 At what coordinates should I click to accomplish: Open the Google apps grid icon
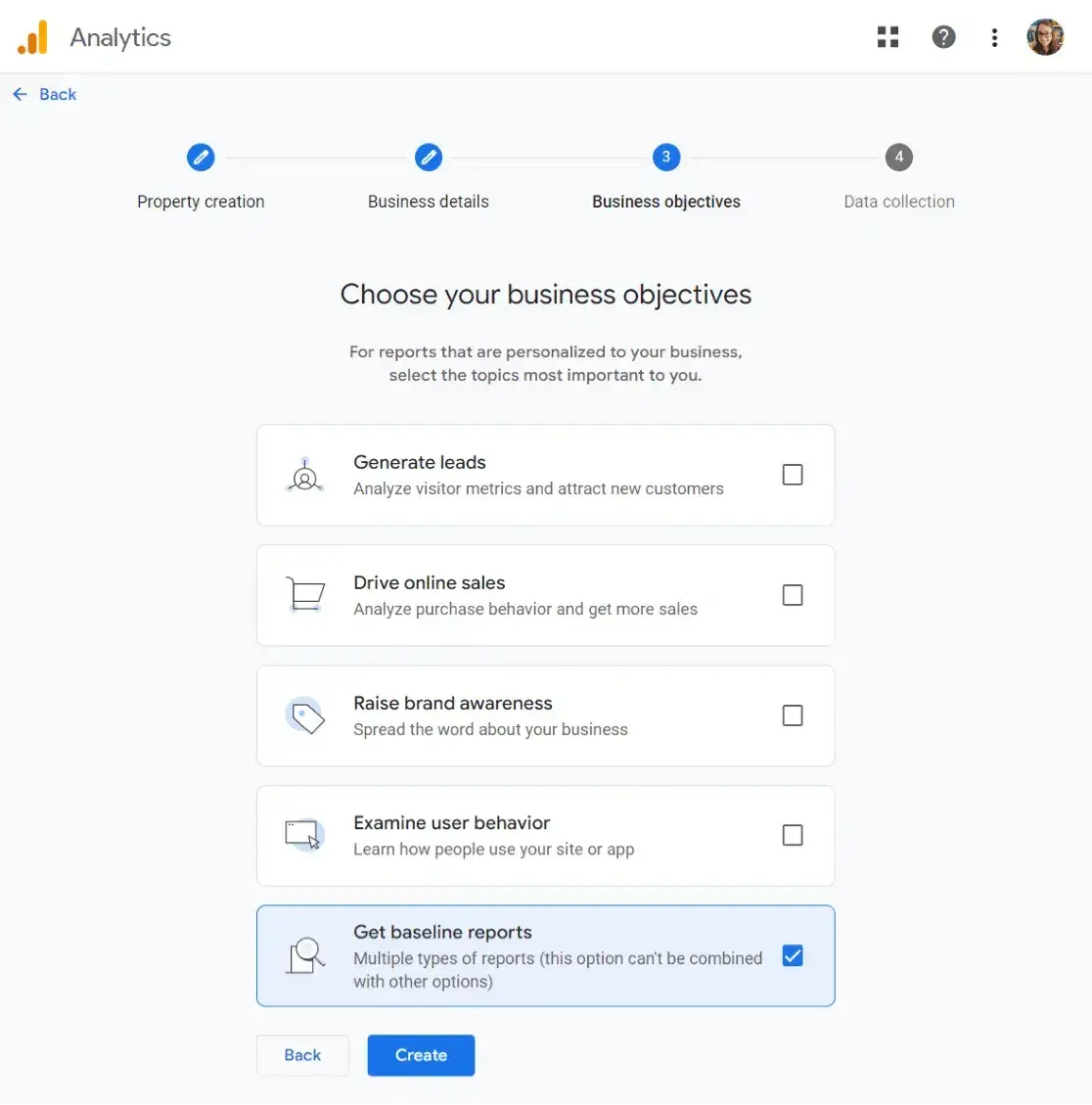click(887, 36)
